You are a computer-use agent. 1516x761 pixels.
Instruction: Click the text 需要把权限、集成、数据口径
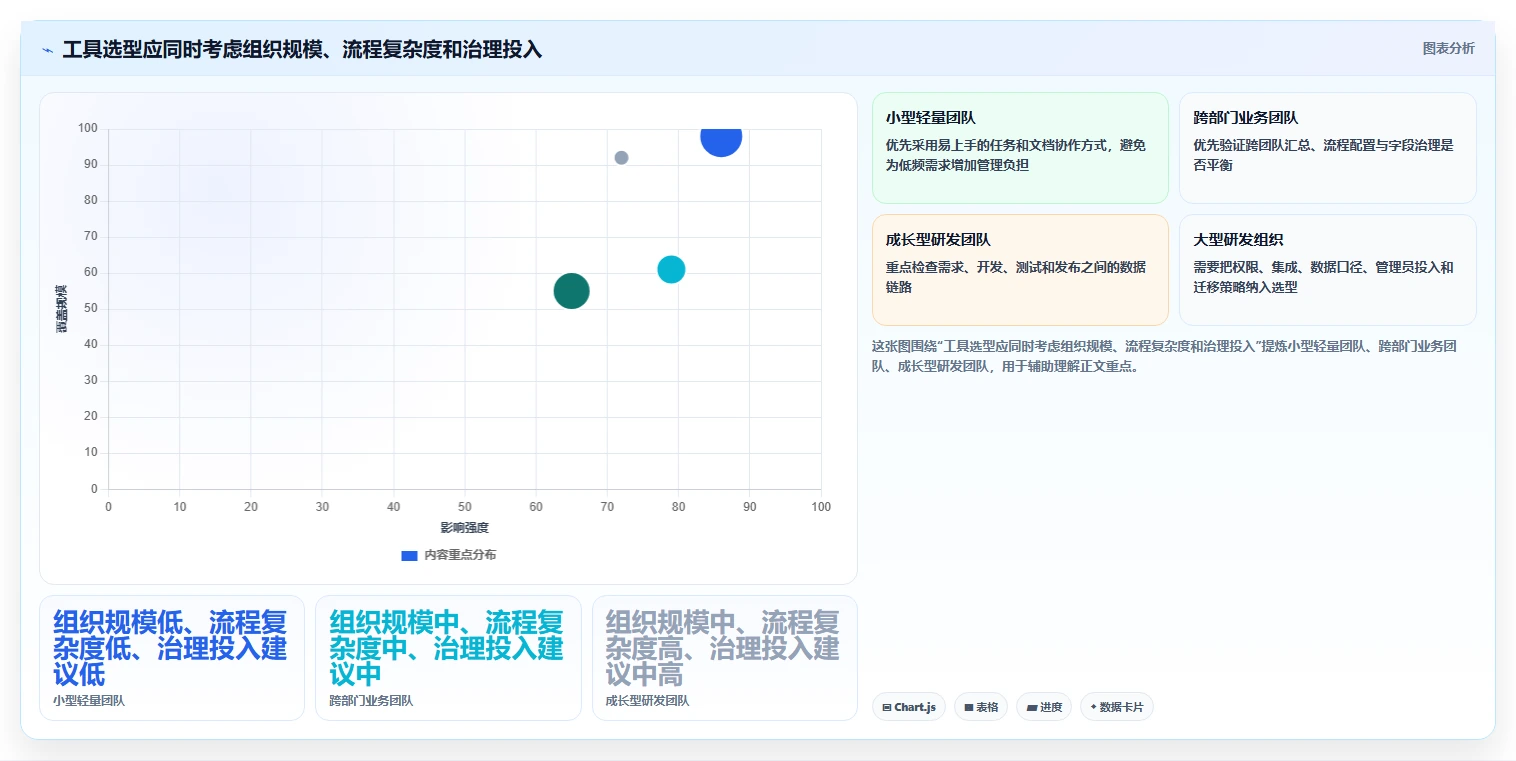click(x=1323, y=277)
